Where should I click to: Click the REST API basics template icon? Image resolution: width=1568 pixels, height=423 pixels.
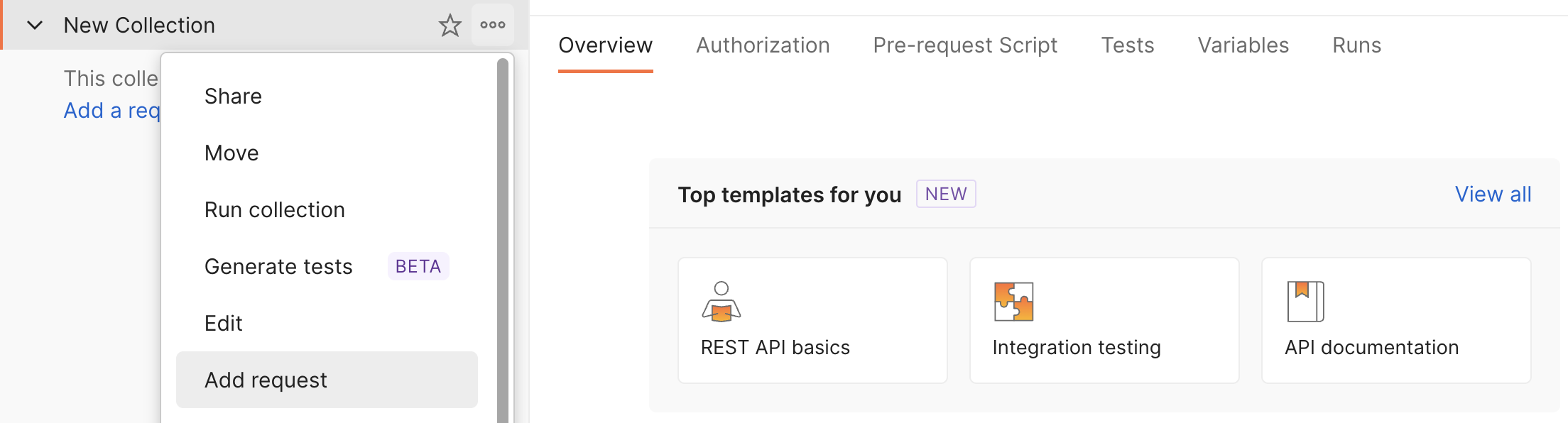coord(721,301)
